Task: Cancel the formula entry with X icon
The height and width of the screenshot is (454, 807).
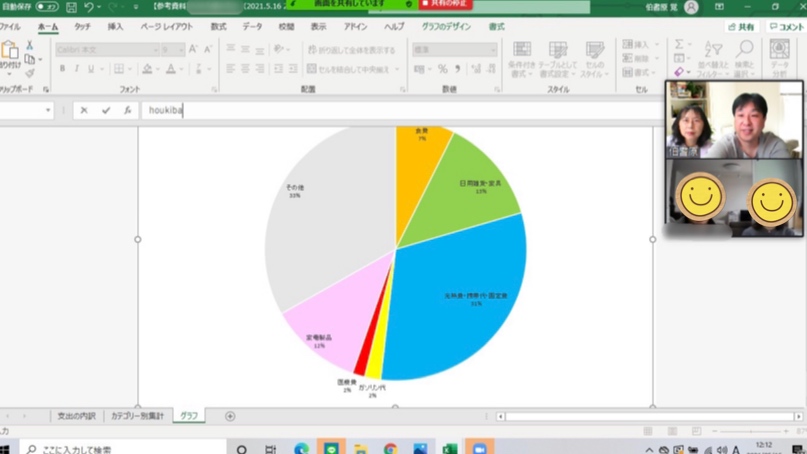Action: pyautogui.click(x=84, y=111)
